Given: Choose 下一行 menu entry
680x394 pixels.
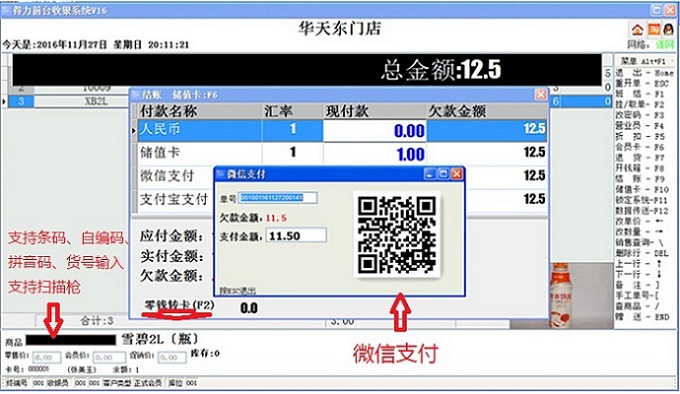Looking at the screenshot, I should 640,274.
